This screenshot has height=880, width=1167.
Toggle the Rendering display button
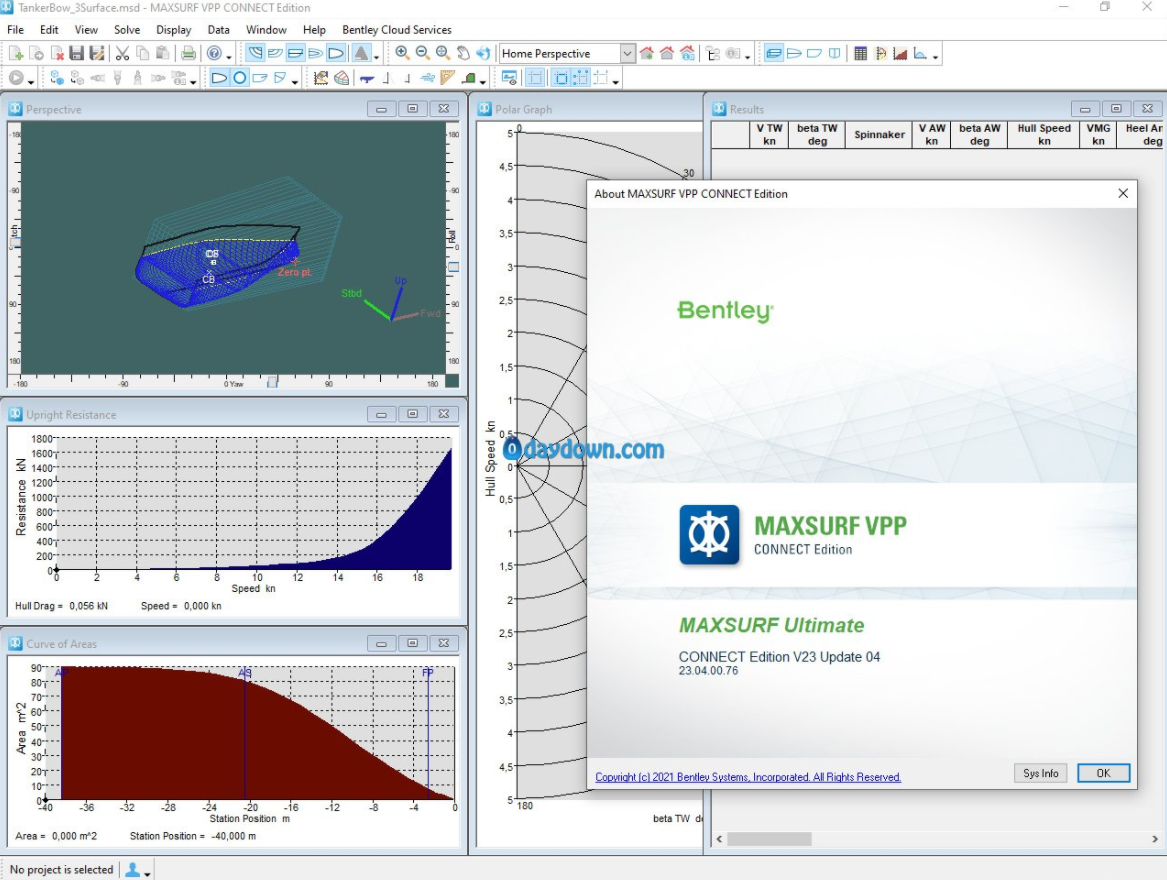point(360,54)
